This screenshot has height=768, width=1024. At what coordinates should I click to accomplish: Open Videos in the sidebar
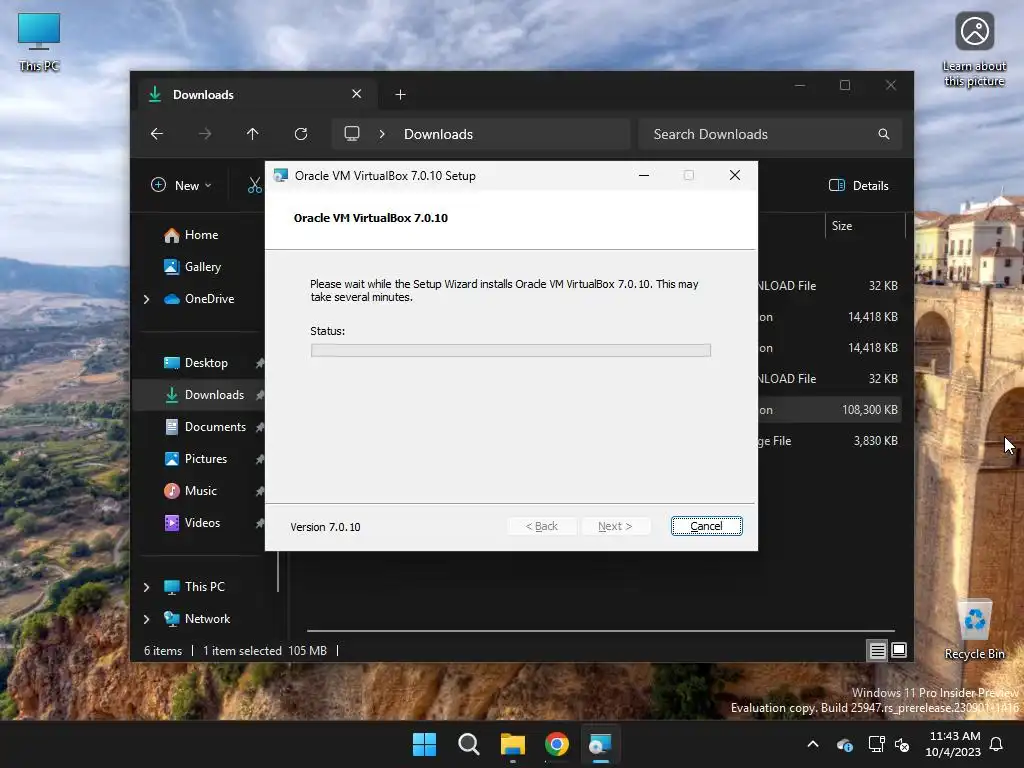coord(202,522)
